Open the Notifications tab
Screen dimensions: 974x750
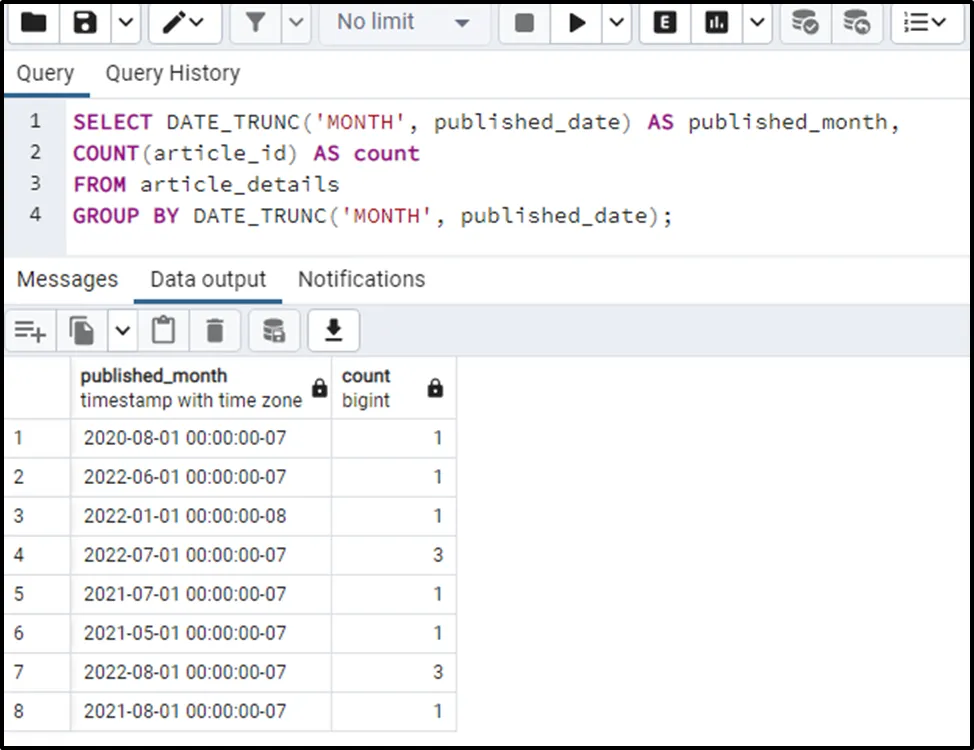coord(361,279)
